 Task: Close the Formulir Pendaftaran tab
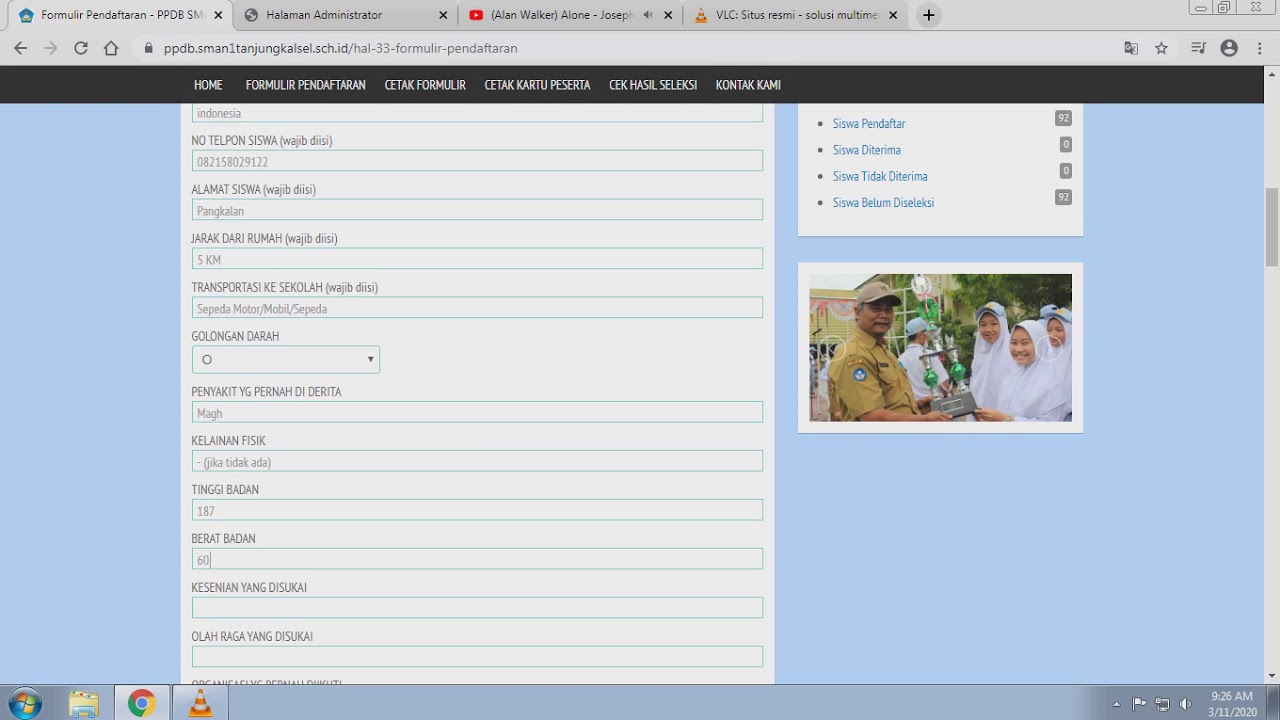click(218, 15)
